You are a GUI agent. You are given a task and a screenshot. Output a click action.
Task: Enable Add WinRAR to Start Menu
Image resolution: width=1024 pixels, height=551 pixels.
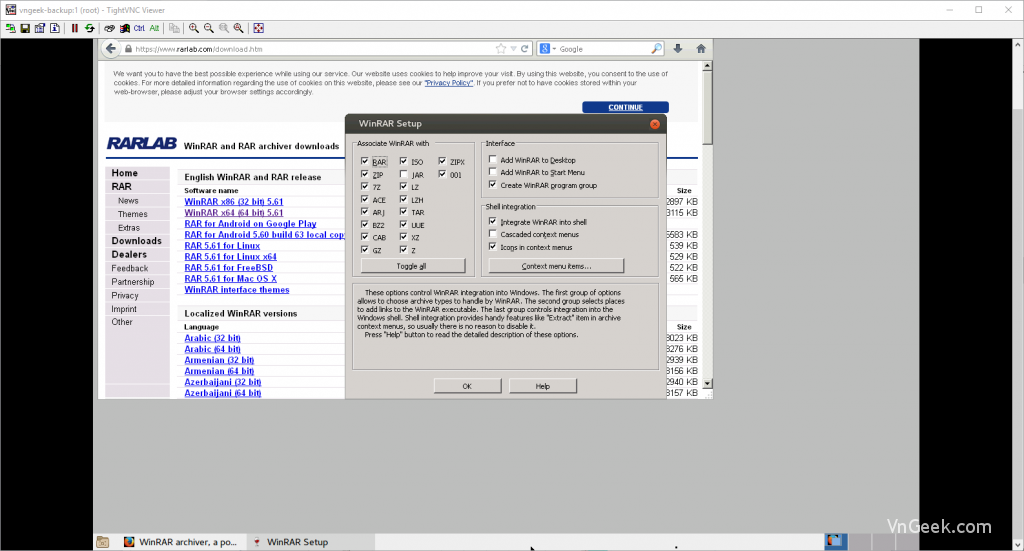click(493, 172)
